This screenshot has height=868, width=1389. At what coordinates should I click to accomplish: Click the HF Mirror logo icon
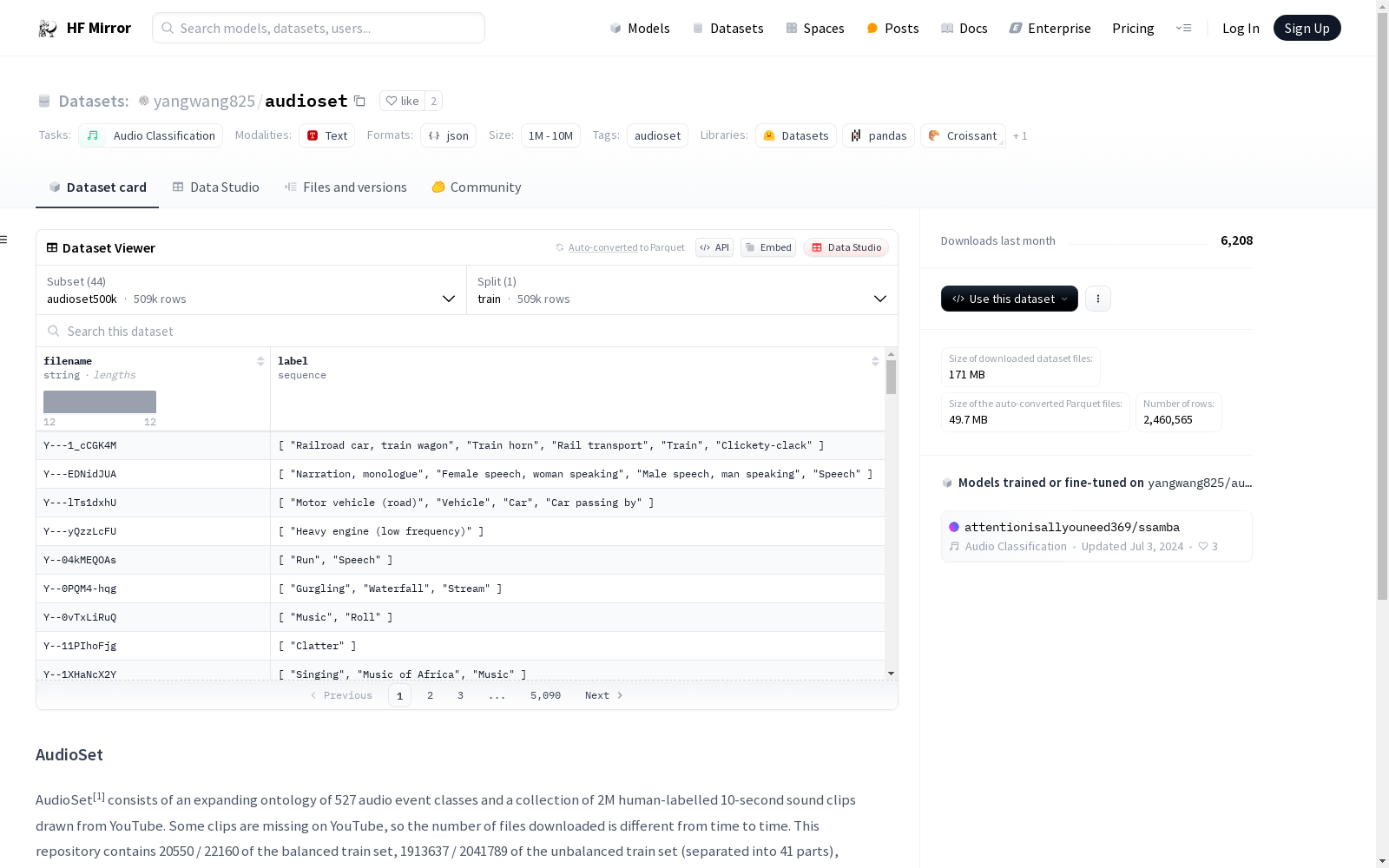pos(47,29)
